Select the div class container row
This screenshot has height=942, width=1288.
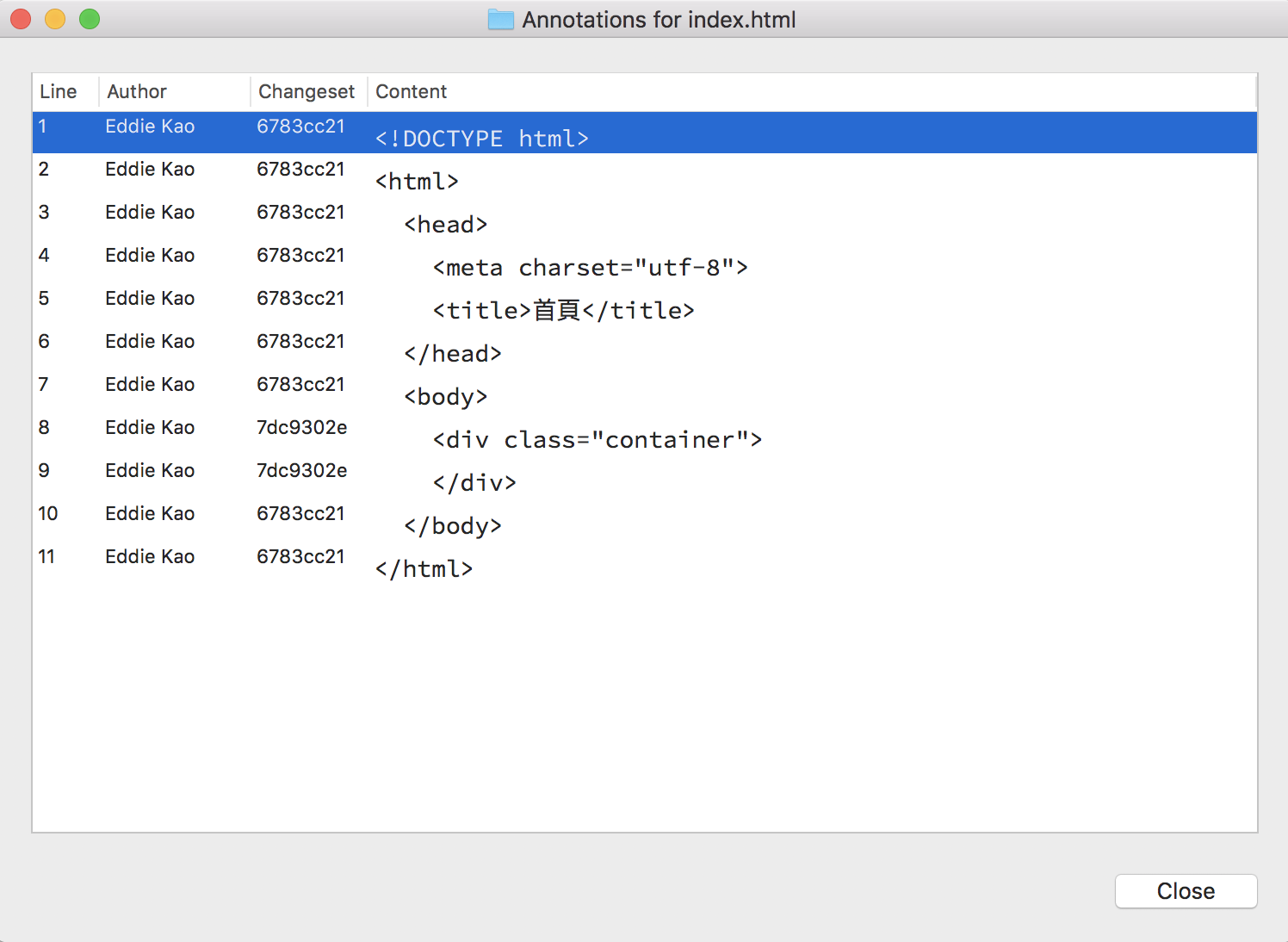tap(597, 439)
